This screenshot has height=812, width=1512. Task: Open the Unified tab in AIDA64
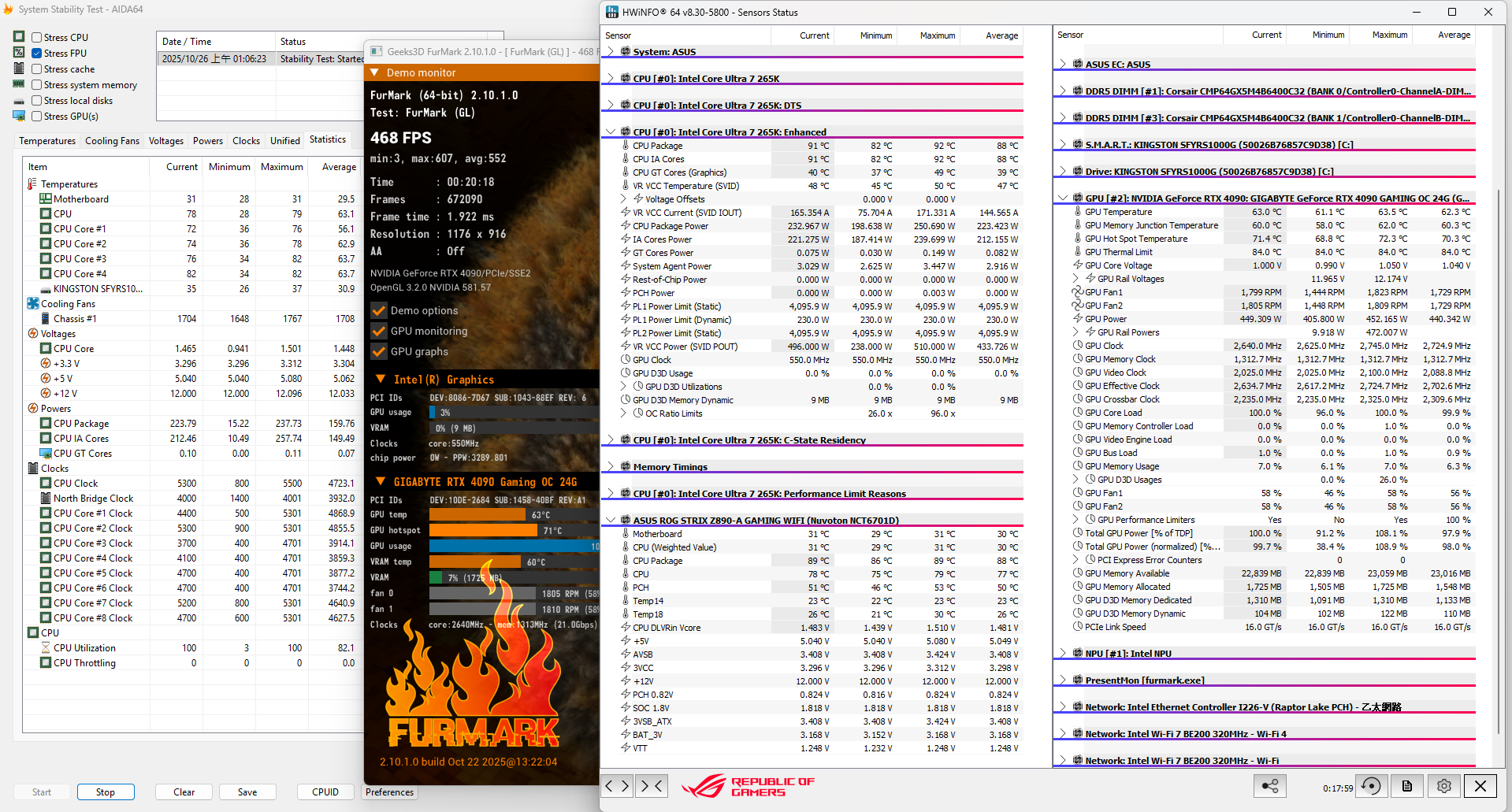(284, 141)
